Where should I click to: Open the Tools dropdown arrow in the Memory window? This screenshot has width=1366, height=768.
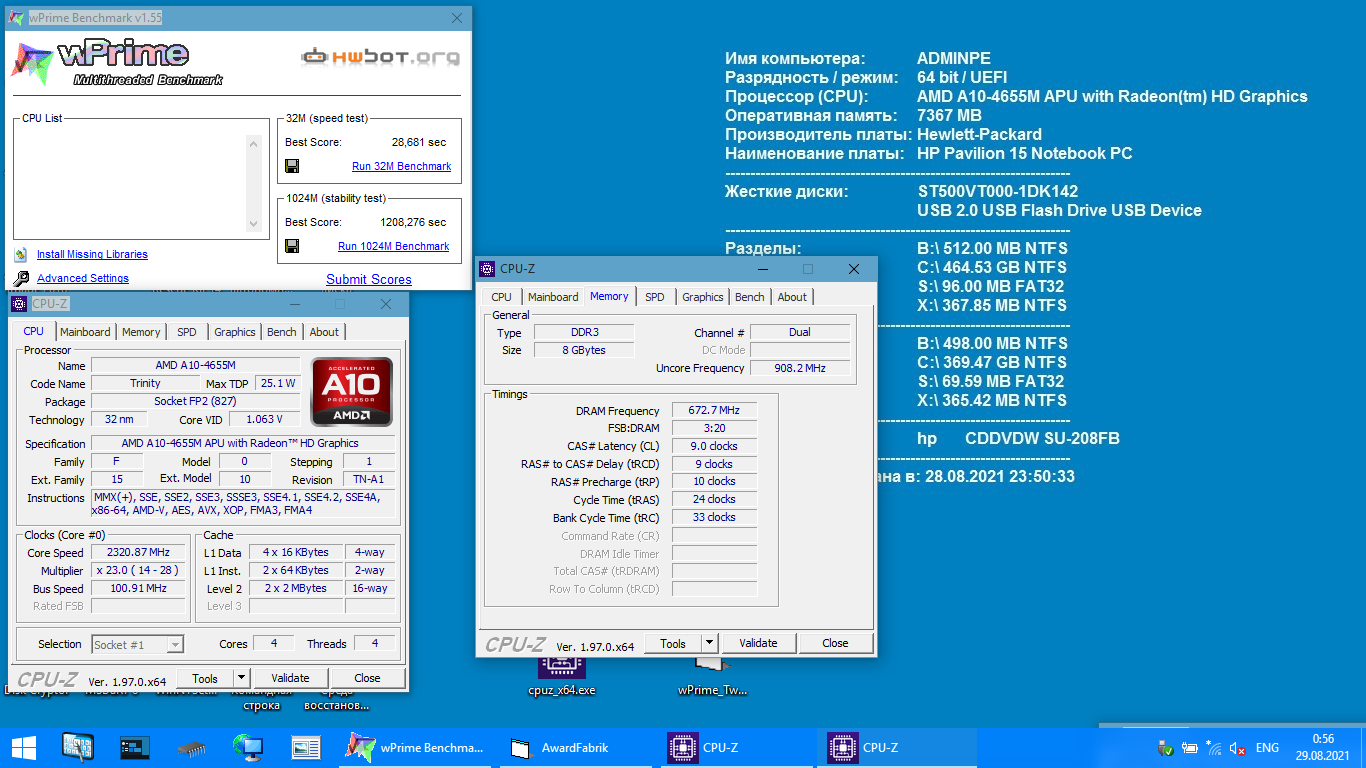(x=710, y=643)
